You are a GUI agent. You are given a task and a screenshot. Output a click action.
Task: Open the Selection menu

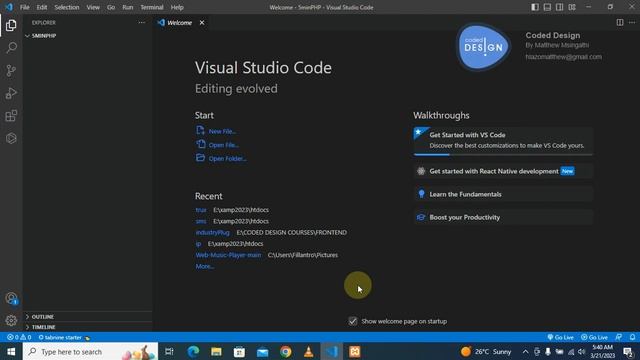(x=67, y=7)
